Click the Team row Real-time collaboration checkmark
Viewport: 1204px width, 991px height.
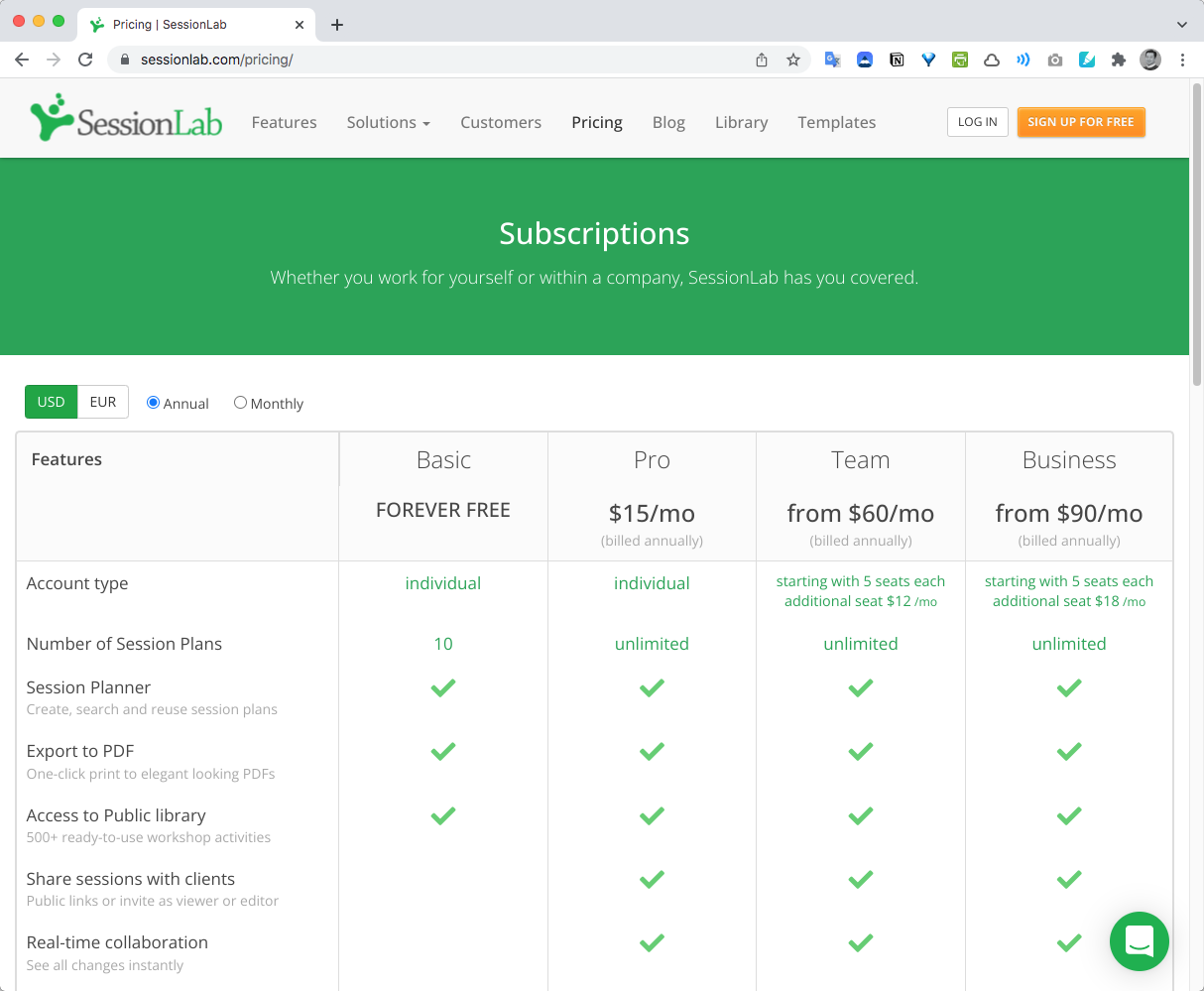pyautogui.click(x=861, y=942)
